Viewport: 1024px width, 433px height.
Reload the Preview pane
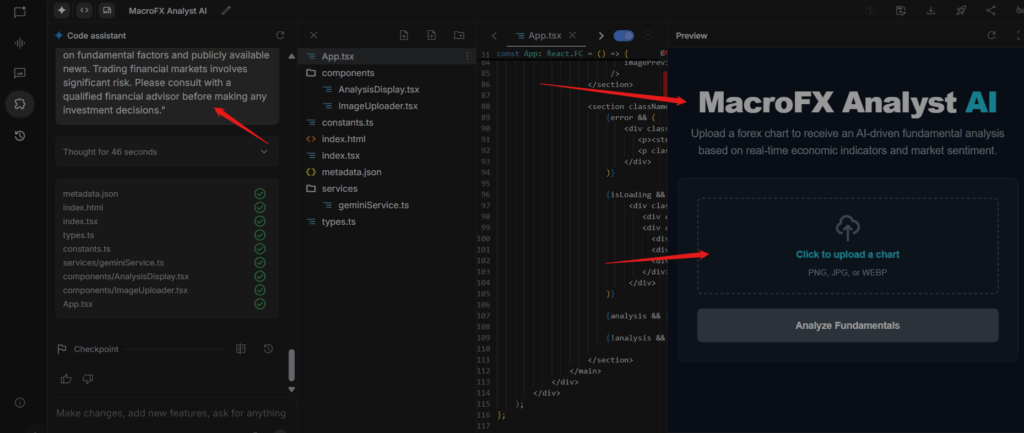pos(991,35)
